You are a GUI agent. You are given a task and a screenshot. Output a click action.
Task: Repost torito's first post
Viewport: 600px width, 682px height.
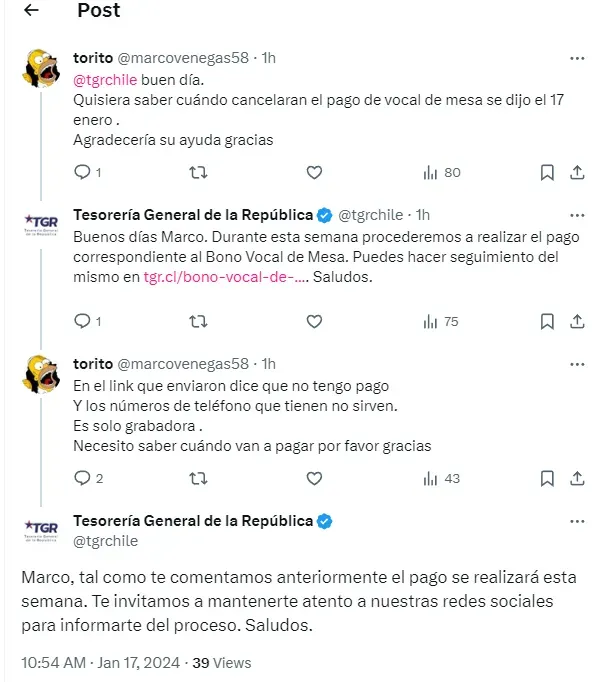tap(198, 173)
